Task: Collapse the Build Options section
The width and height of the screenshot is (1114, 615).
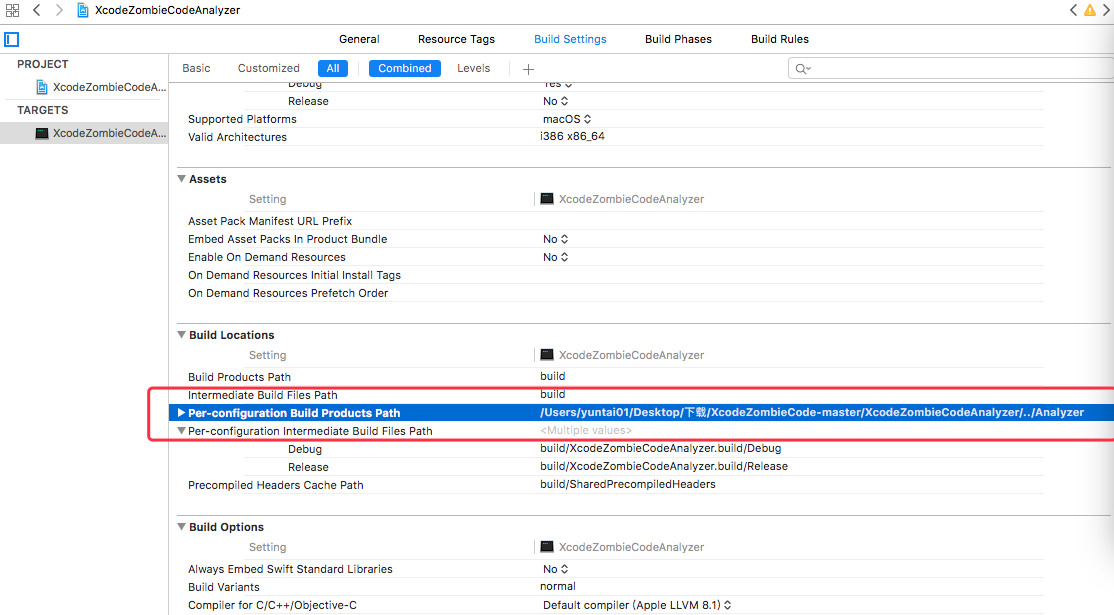Action: (x=181, y=526)
